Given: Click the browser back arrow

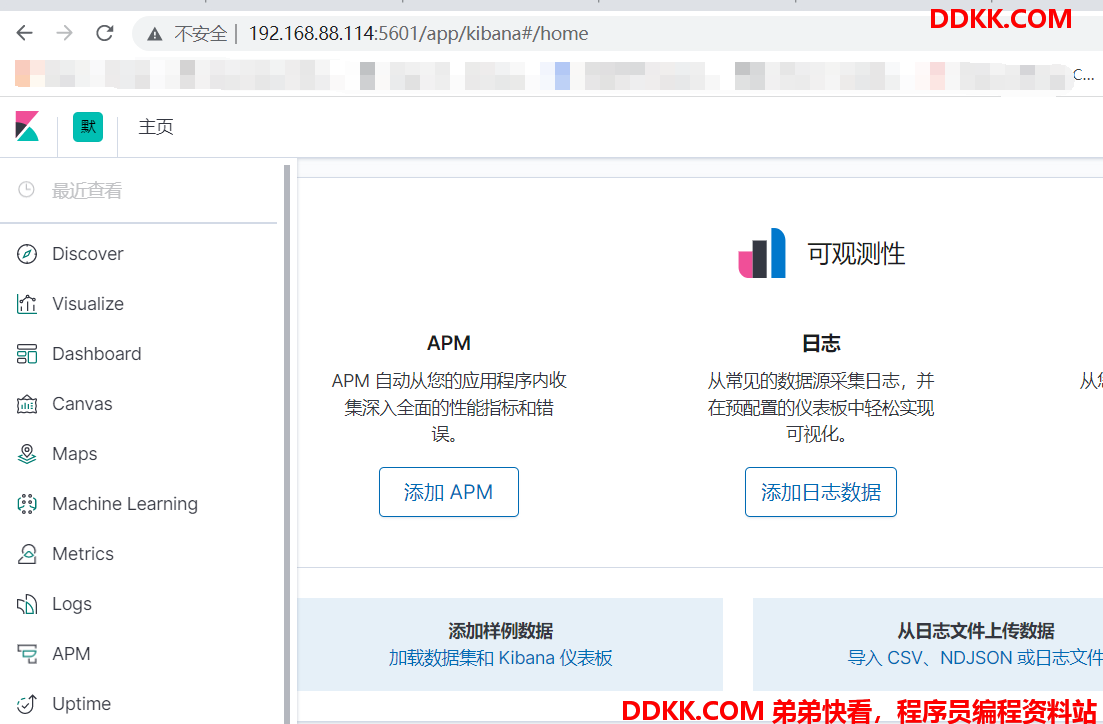Looking at the screenshot, I should point(25,33).
